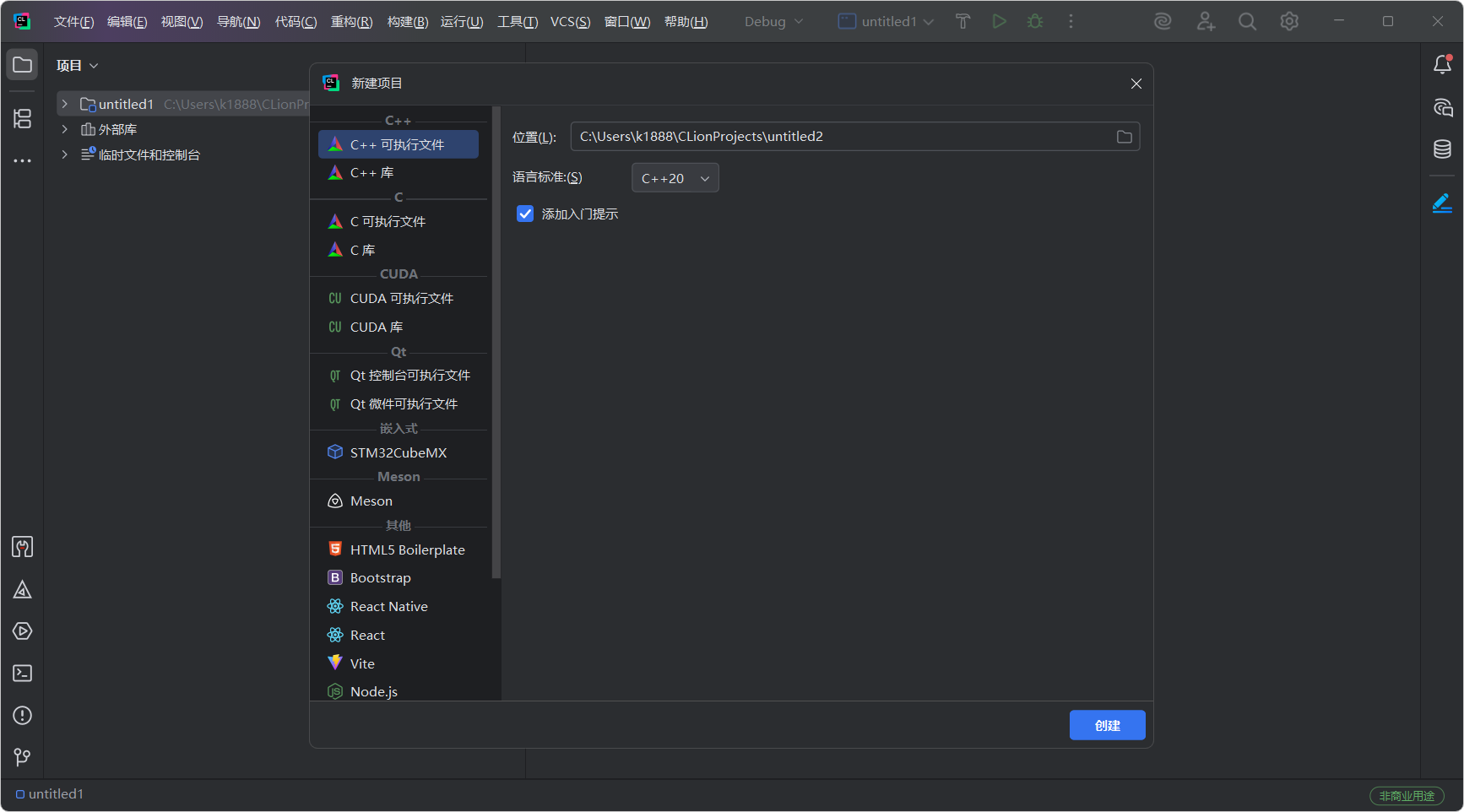Expand the 外部库 tree node
1464x812 pixels.
click(x=64, y=129)
